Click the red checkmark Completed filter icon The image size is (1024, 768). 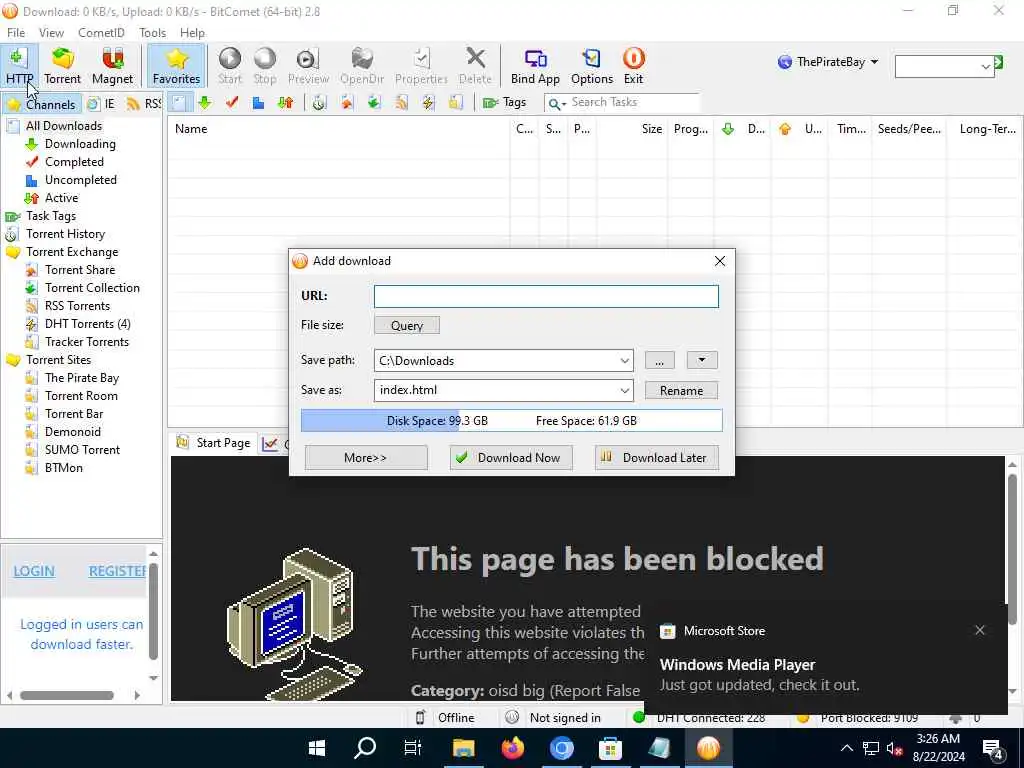[232, 103]
